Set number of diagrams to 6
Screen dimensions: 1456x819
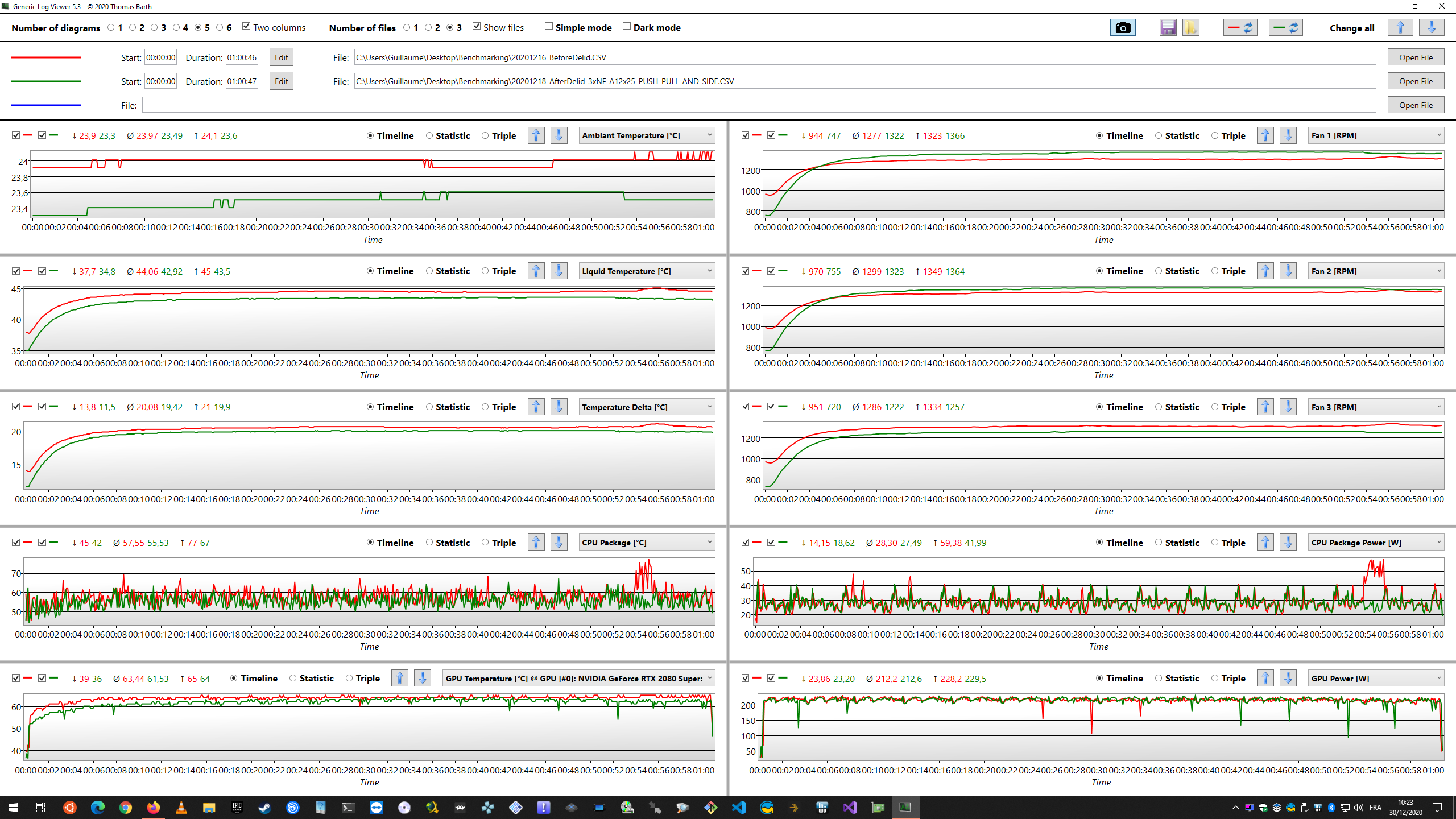point(220,27)
